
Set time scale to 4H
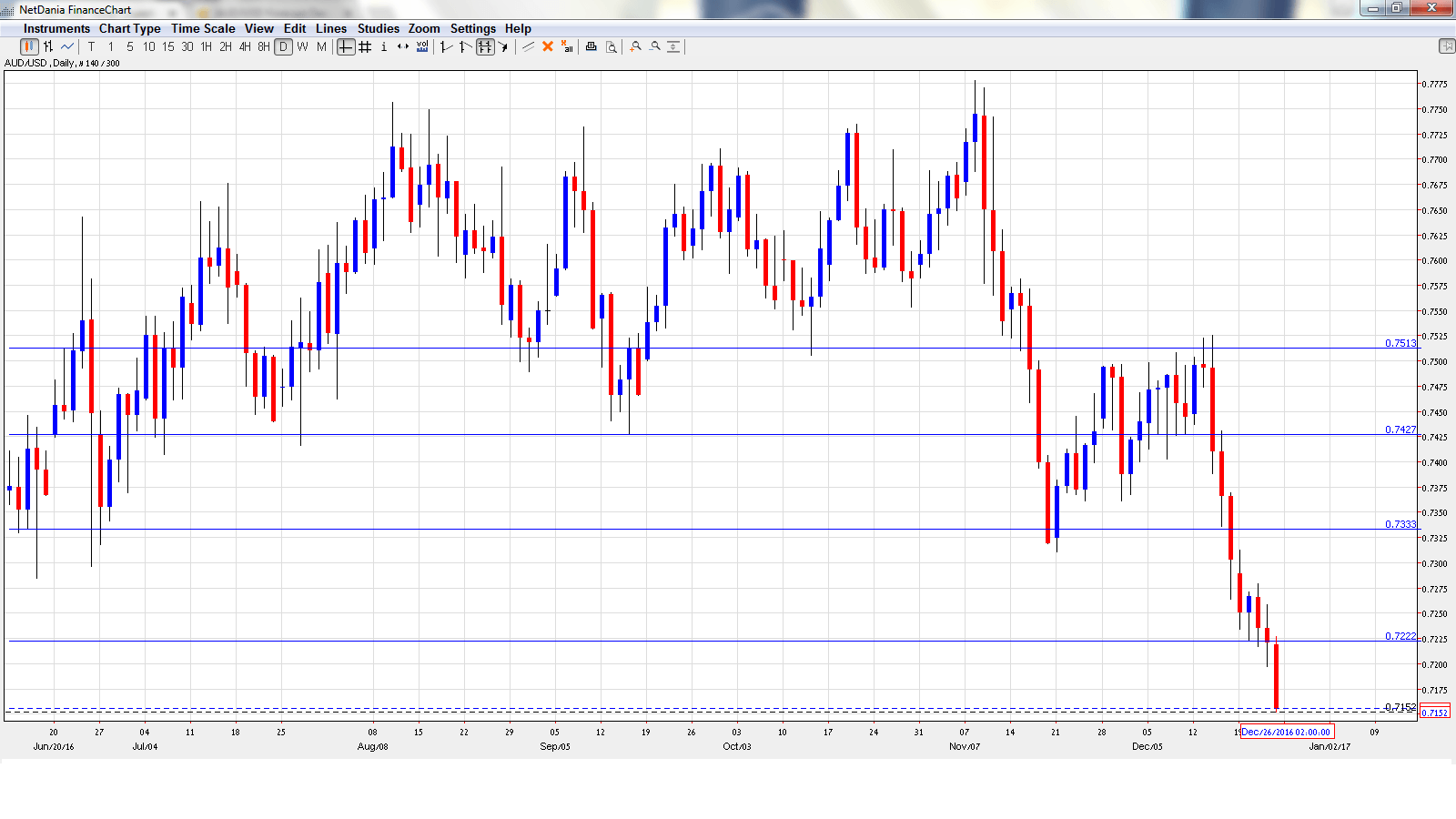point(245,46)
